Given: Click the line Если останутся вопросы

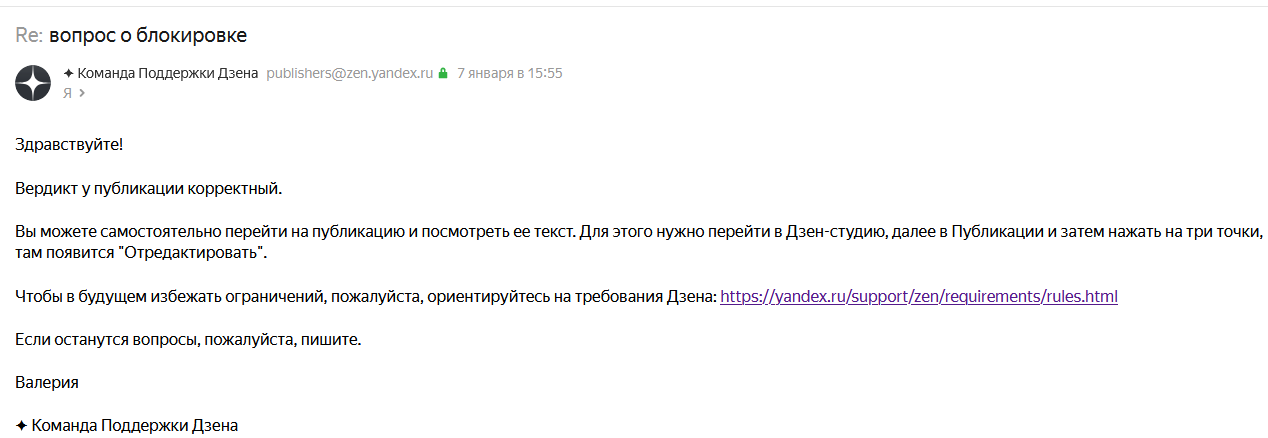Looking at the screenshot, I should tap(188, 340).
